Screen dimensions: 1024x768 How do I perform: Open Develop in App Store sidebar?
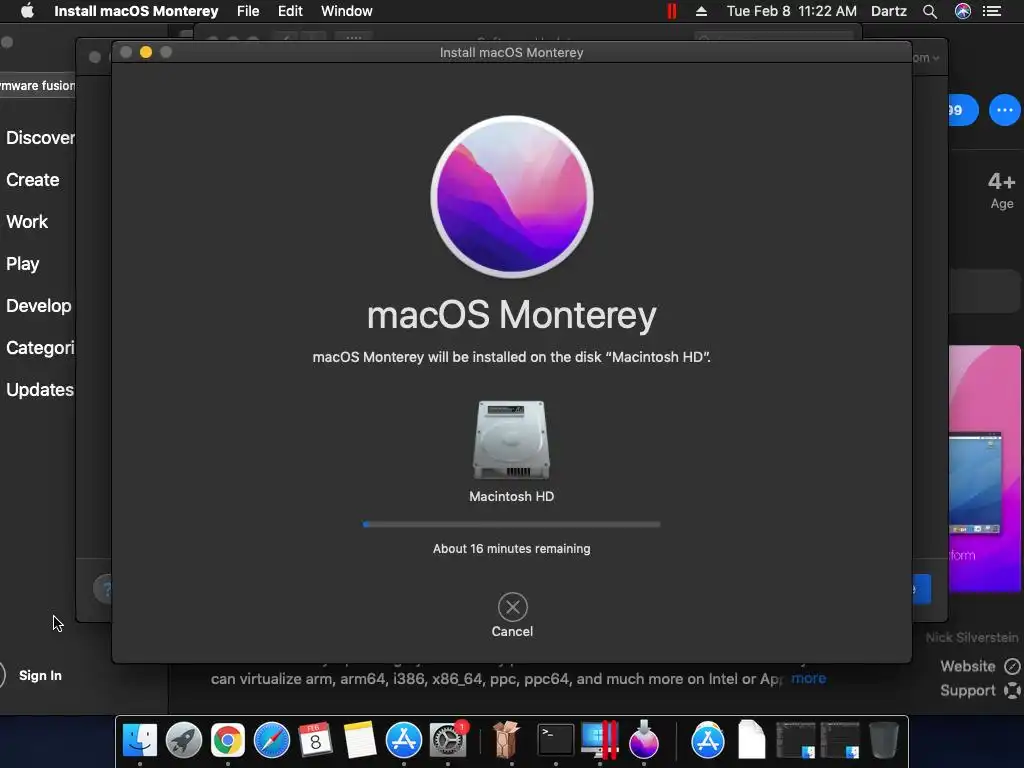pyautogui.click(x=39, y=306)
